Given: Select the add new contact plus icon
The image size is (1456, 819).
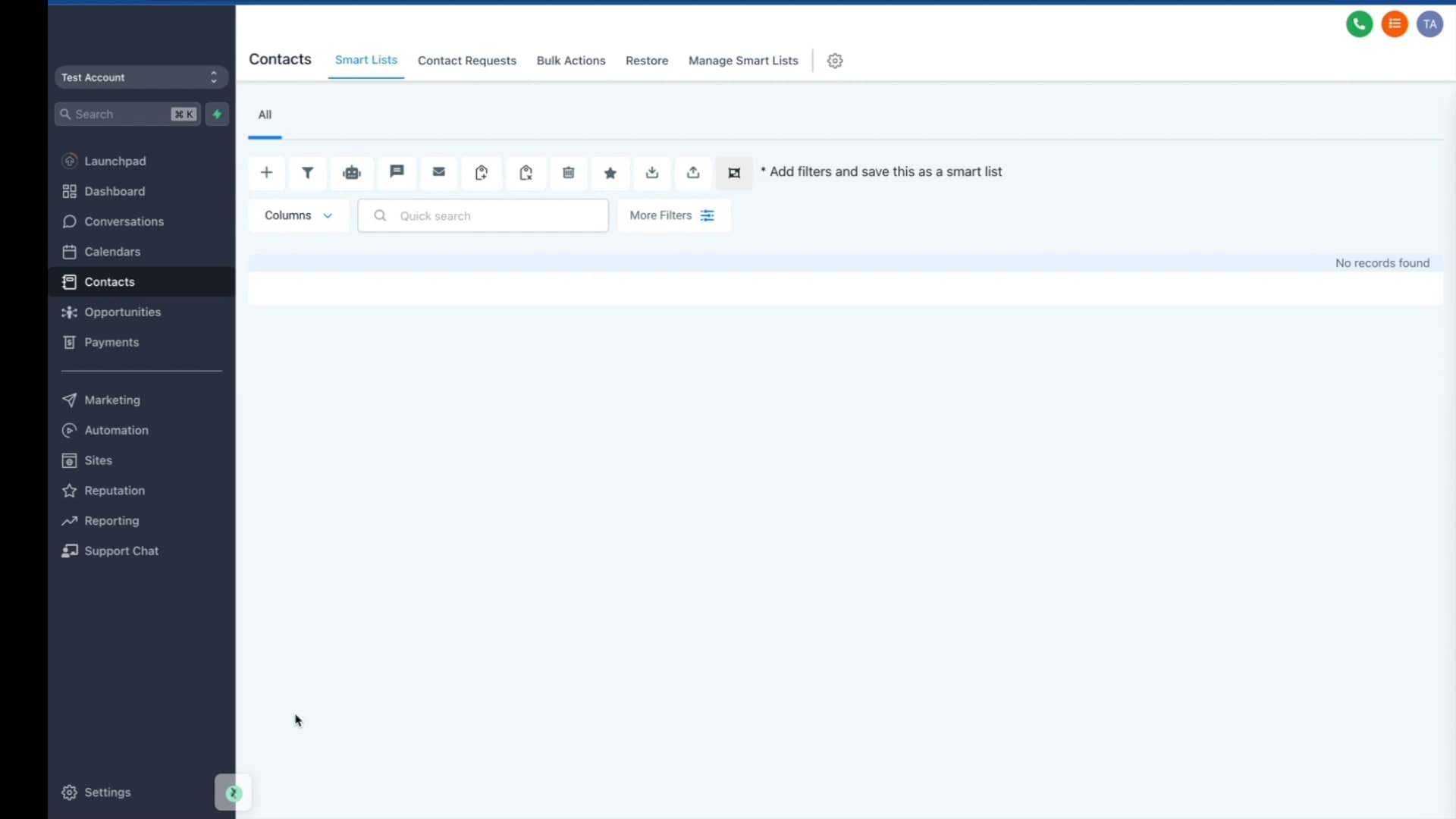Looking at the screenshot, I should [x=267, y=173].
